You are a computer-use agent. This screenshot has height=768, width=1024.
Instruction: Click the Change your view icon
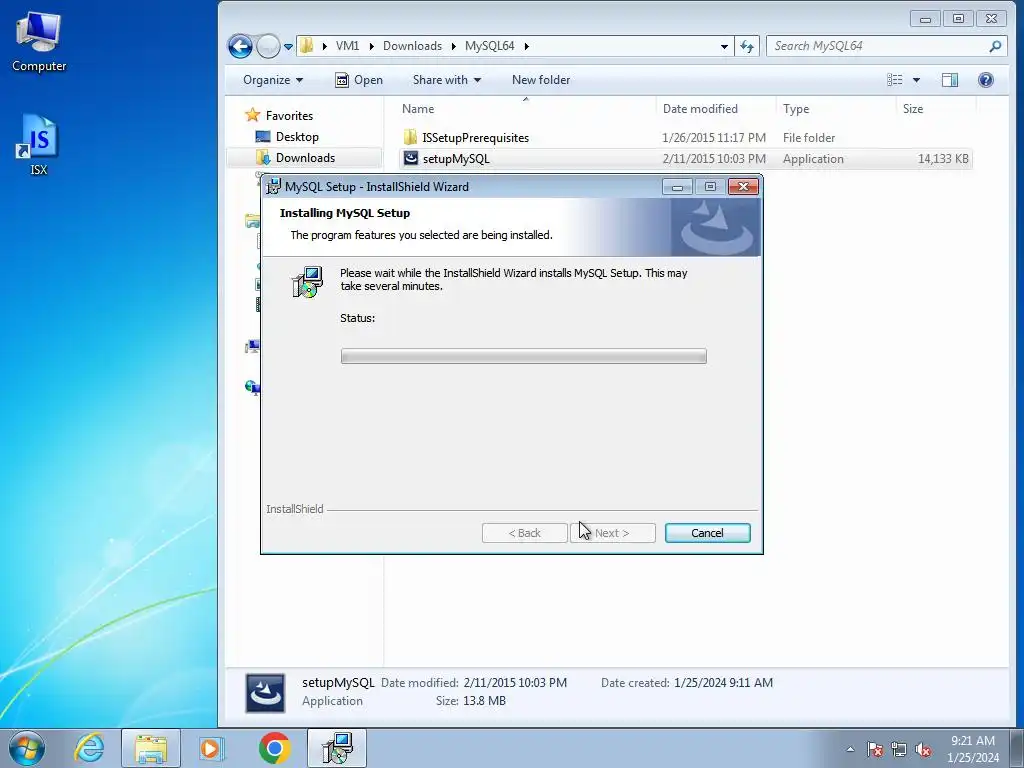tap(895, 80)
